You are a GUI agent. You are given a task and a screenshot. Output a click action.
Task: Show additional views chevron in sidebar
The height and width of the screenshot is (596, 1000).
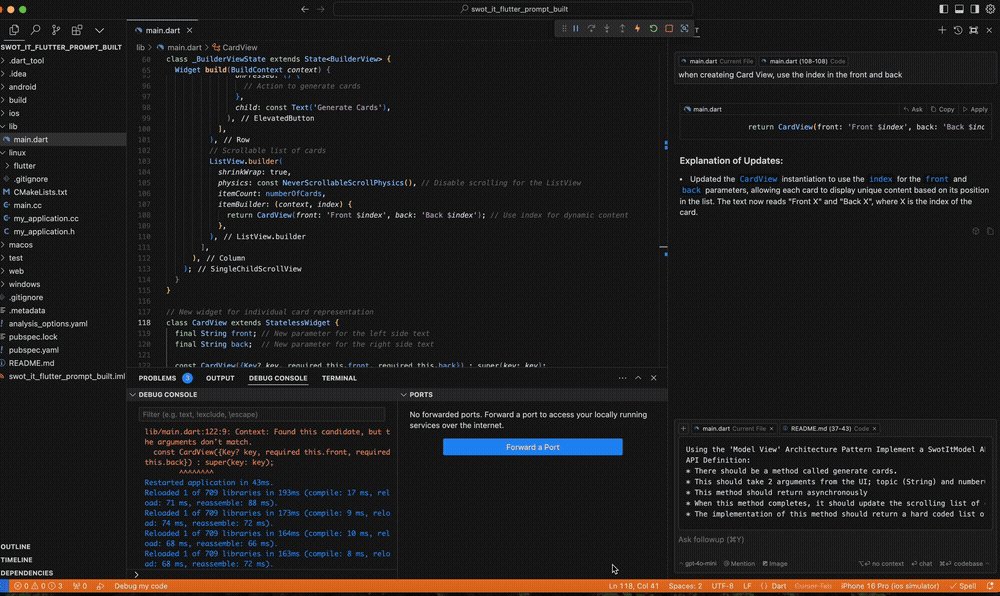click(x=99, y=30)
